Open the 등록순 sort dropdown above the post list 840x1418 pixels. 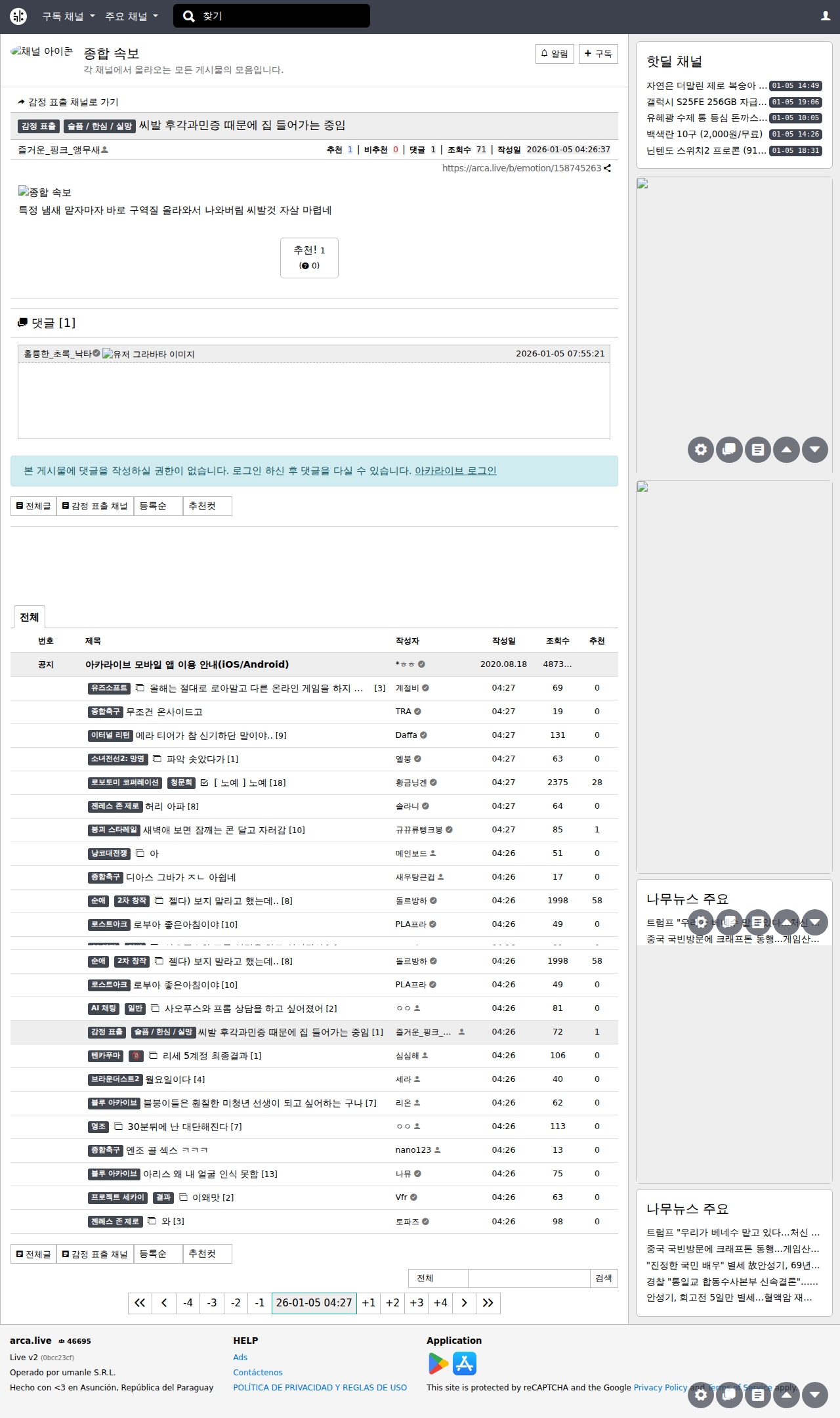click(158, 506)
